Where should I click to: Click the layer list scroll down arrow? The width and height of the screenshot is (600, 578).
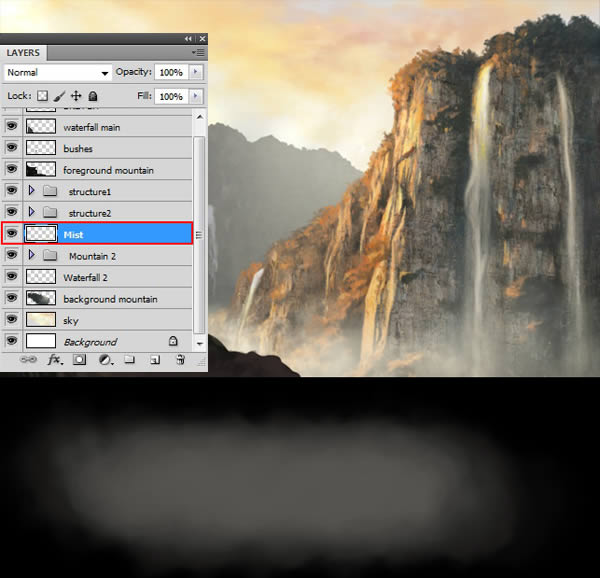click(x=200, y=344)
